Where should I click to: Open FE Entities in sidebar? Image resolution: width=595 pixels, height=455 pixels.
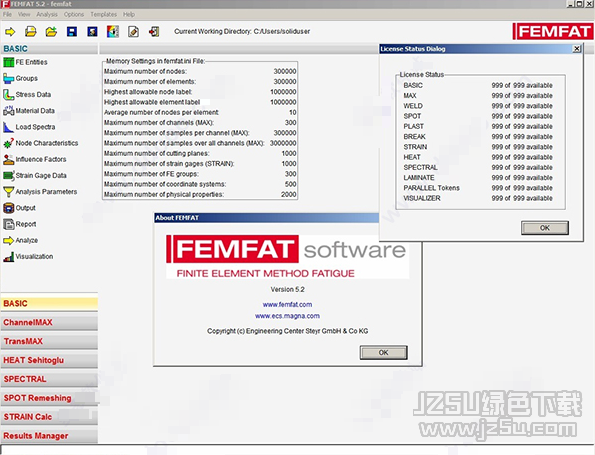click(25, 62)
